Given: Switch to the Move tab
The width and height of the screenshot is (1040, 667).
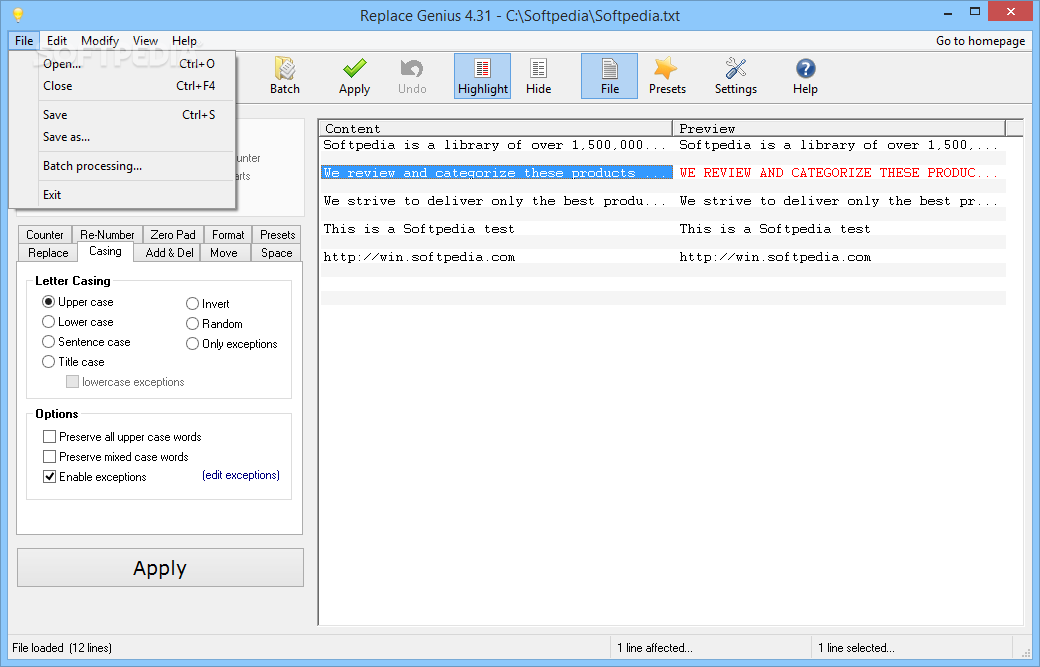Looking at the screenshot, I should coord(224,253).
